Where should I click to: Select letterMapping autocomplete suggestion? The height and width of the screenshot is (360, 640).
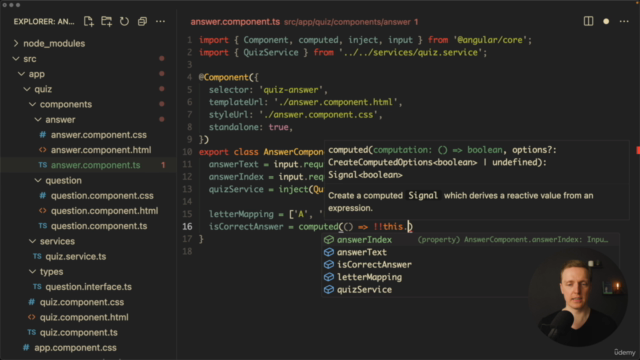[470, 277]
